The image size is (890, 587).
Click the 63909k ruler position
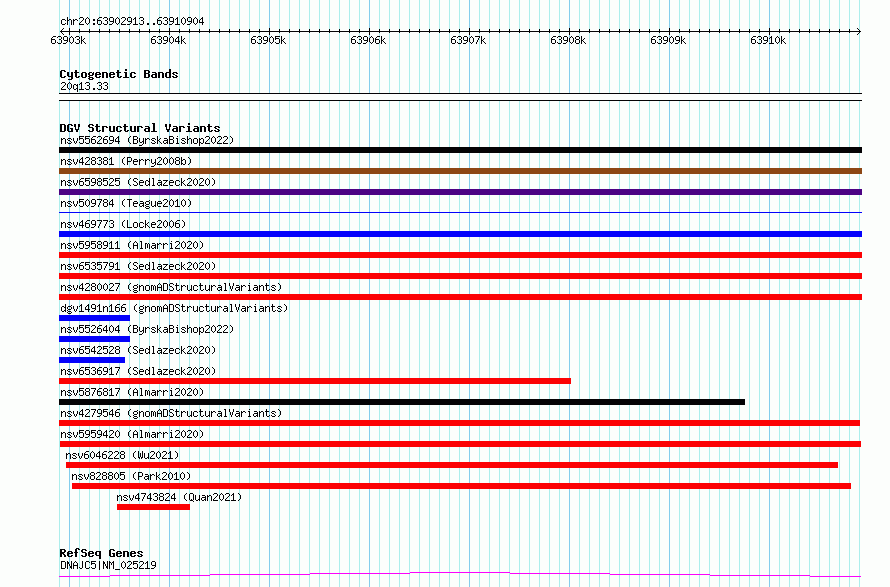click(x=668, y=40)
